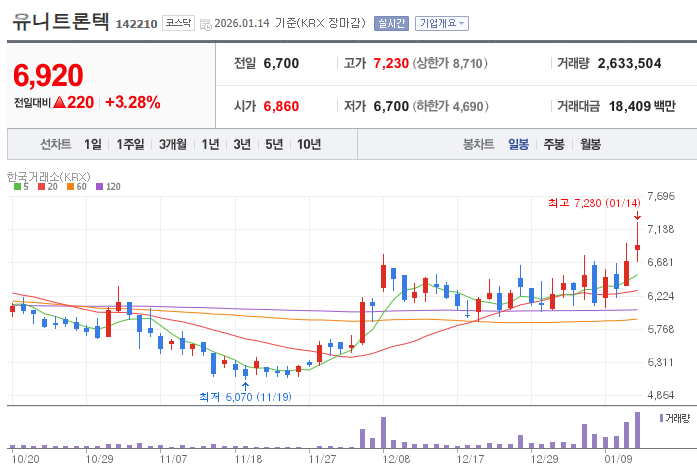
Task: Select the 1년 line chart tab
Action: 210,144
